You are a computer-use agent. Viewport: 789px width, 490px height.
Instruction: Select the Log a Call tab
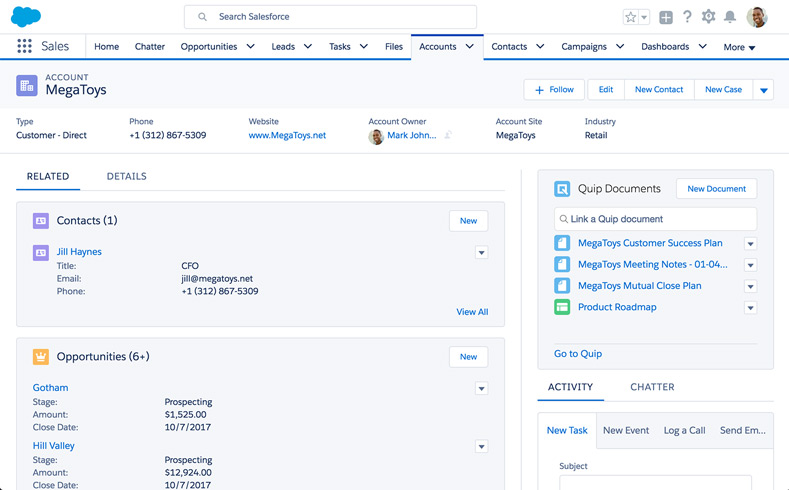click(x=684, y=430)
